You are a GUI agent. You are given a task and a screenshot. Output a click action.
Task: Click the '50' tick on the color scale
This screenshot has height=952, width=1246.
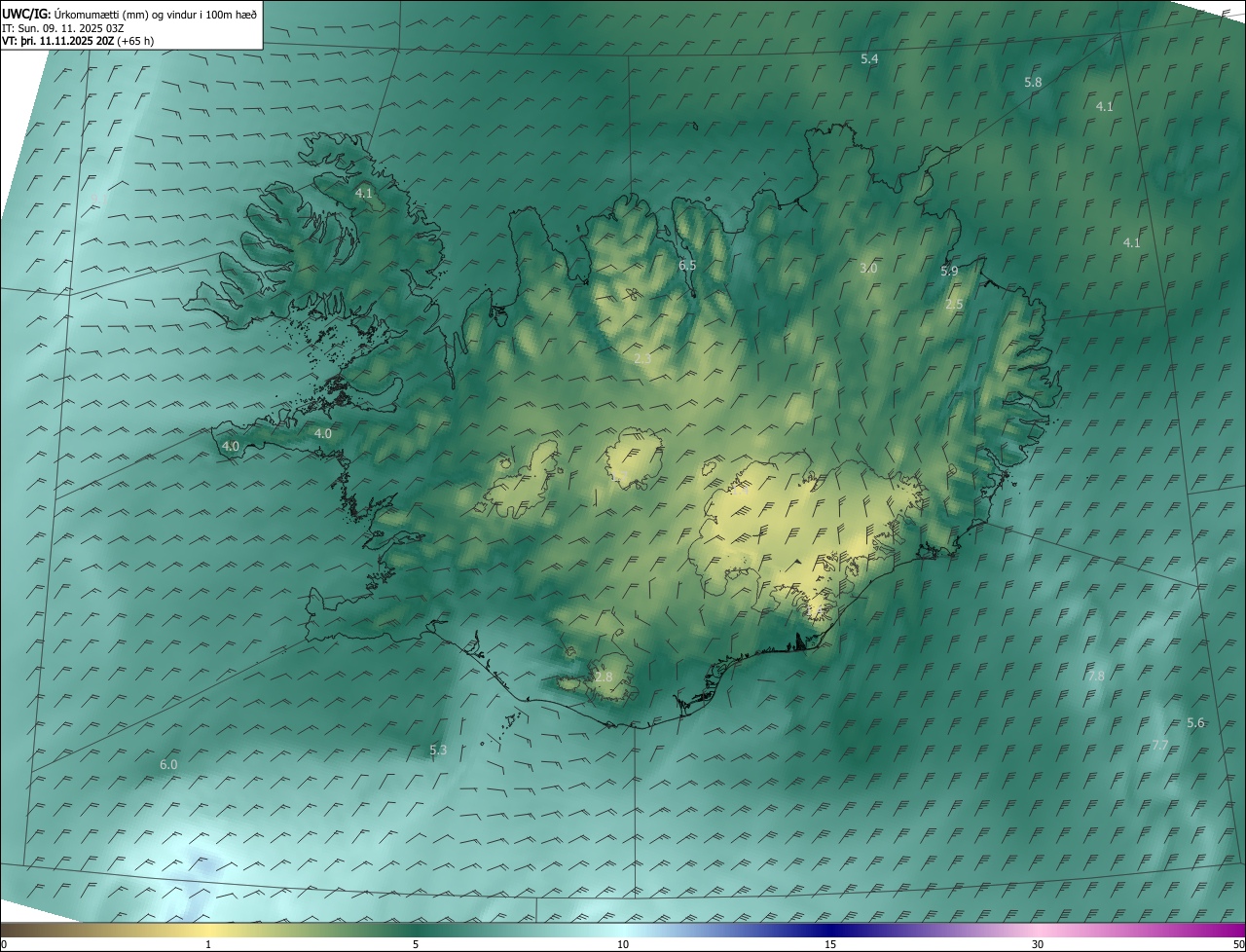coord(1238,944)
